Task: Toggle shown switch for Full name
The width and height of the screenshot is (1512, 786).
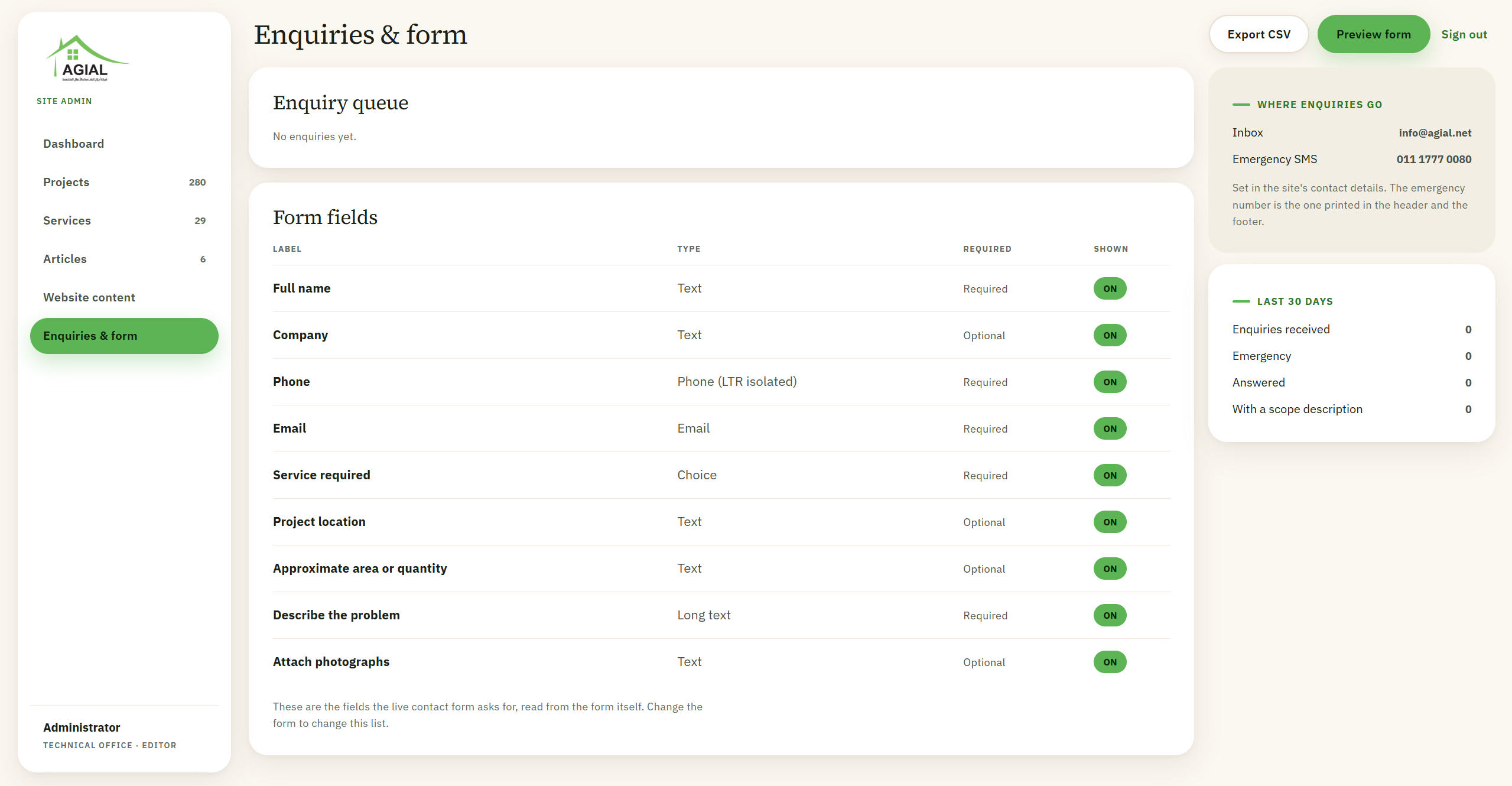Action: (1110, 288)
